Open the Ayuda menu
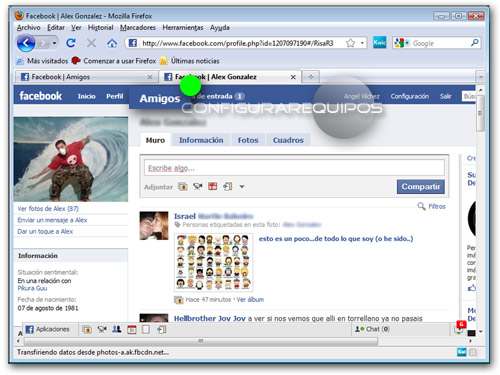This screenshot has height=375, width=500. point(219,28)
